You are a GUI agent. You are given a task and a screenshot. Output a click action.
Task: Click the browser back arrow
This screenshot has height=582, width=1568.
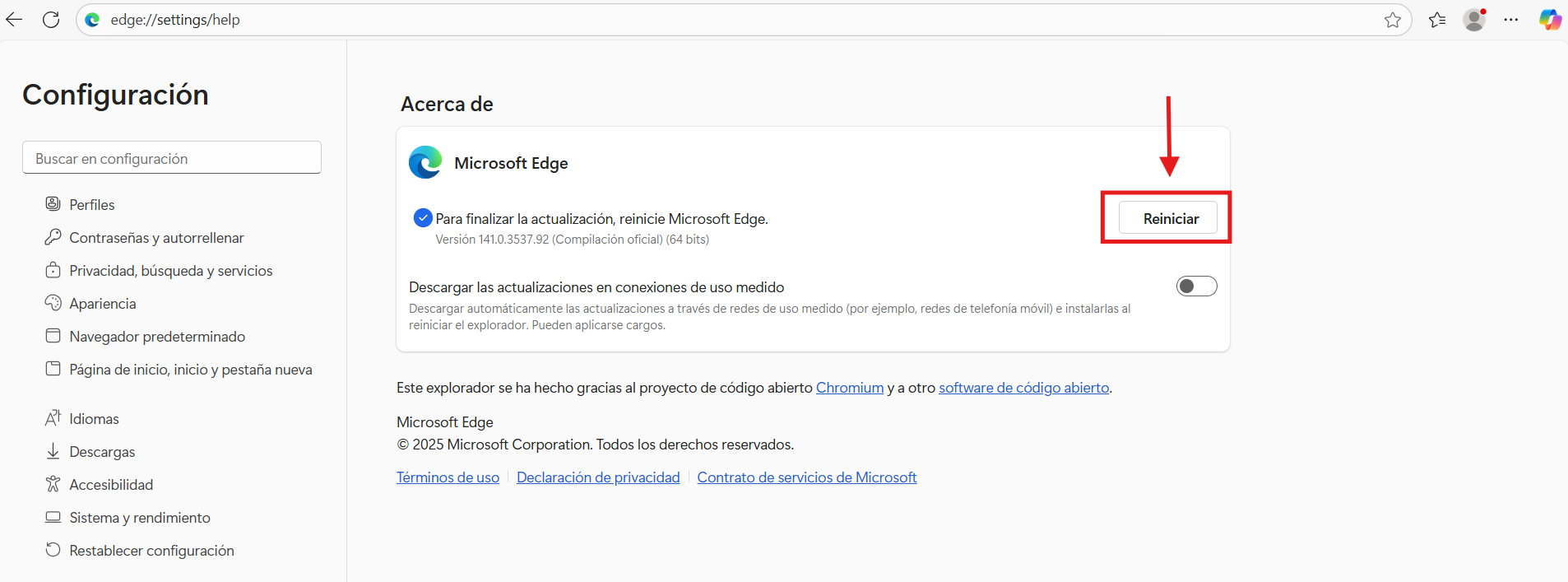(x=14, y=20)
